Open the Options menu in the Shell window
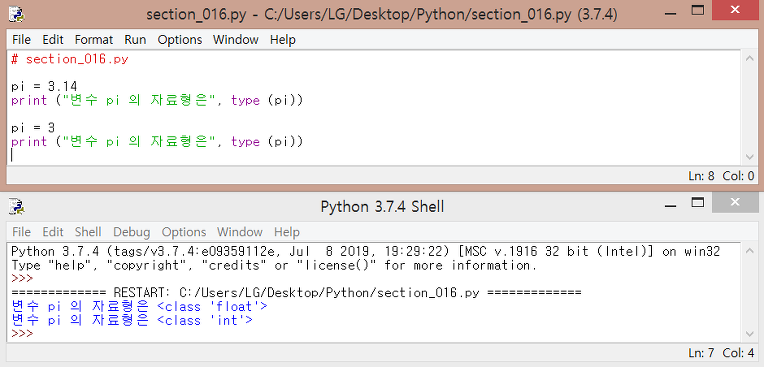Viewport: 764px width, 367px height. click(x=184, y=232)
